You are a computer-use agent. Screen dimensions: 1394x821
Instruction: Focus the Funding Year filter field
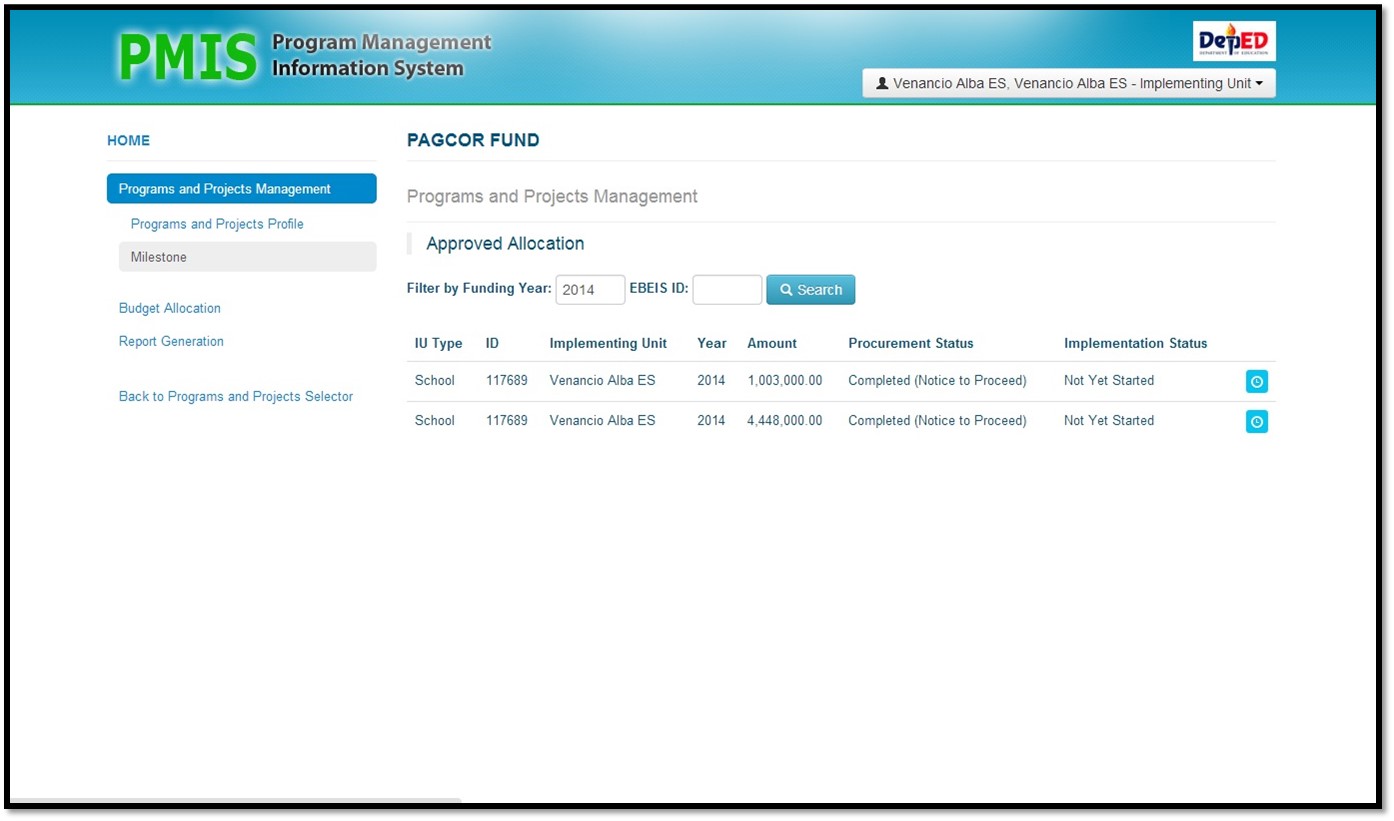point(590,290)
